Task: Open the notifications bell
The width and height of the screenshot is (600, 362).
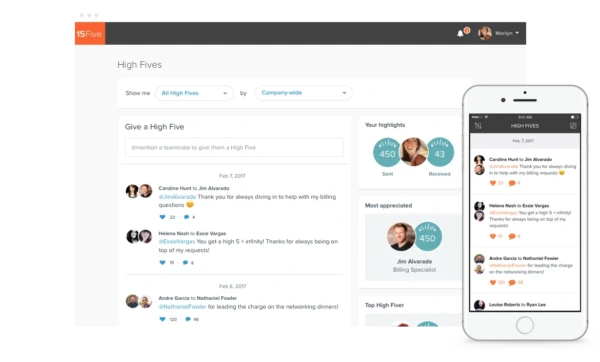Action: coord(460,34)
